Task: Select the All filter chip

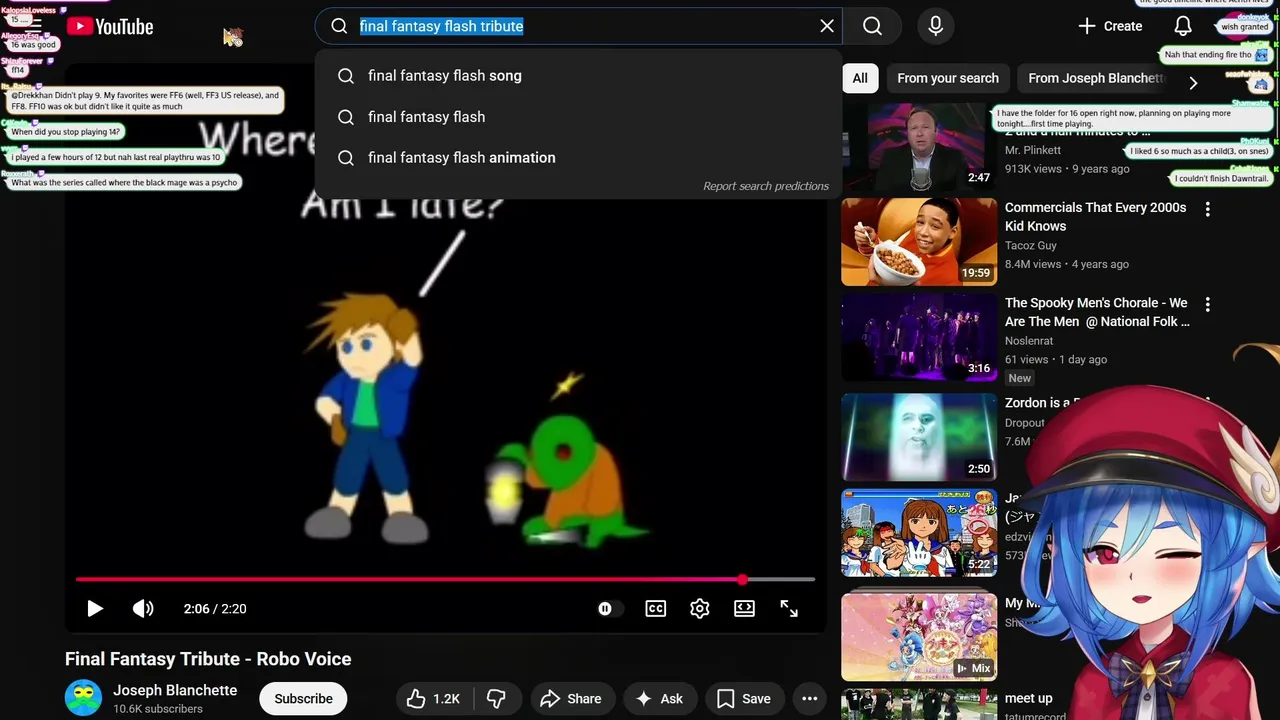Action: (860, 78)
